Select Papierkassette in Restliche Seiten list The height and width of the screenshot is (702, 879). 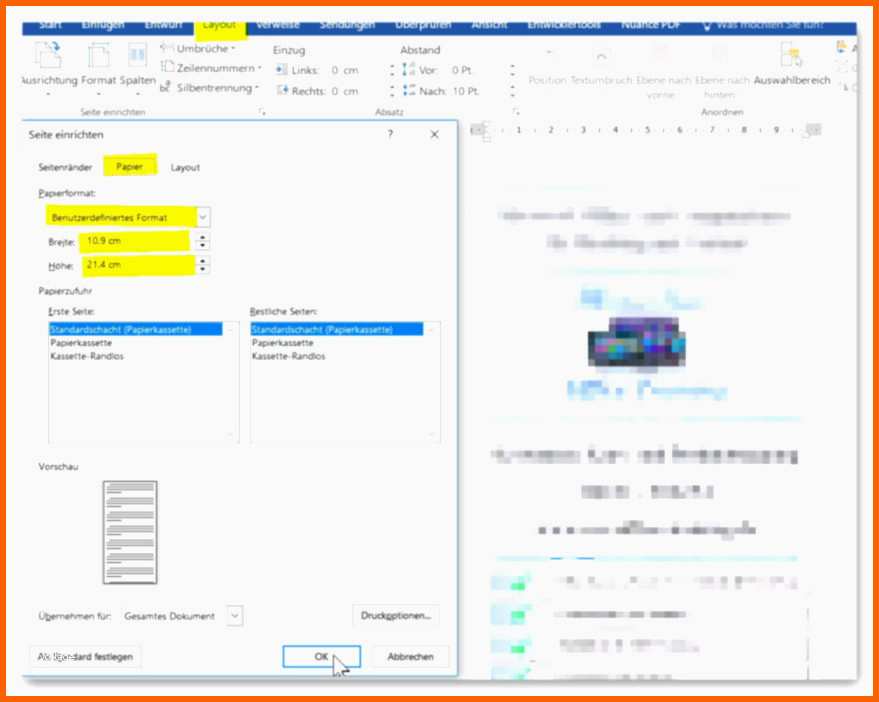pyautogui.click(x=283, y=343)
